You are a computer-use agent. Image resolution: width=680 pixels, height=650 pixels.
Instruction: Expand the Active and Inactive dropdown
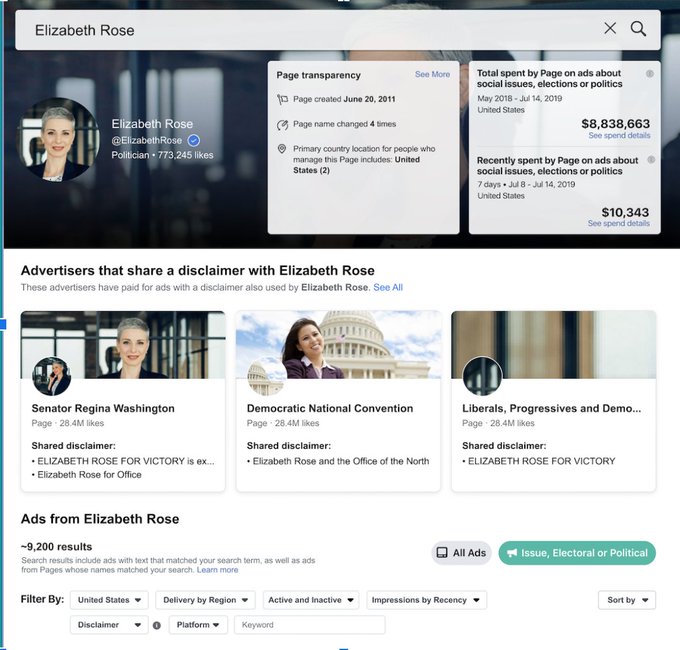coord(311,600)
